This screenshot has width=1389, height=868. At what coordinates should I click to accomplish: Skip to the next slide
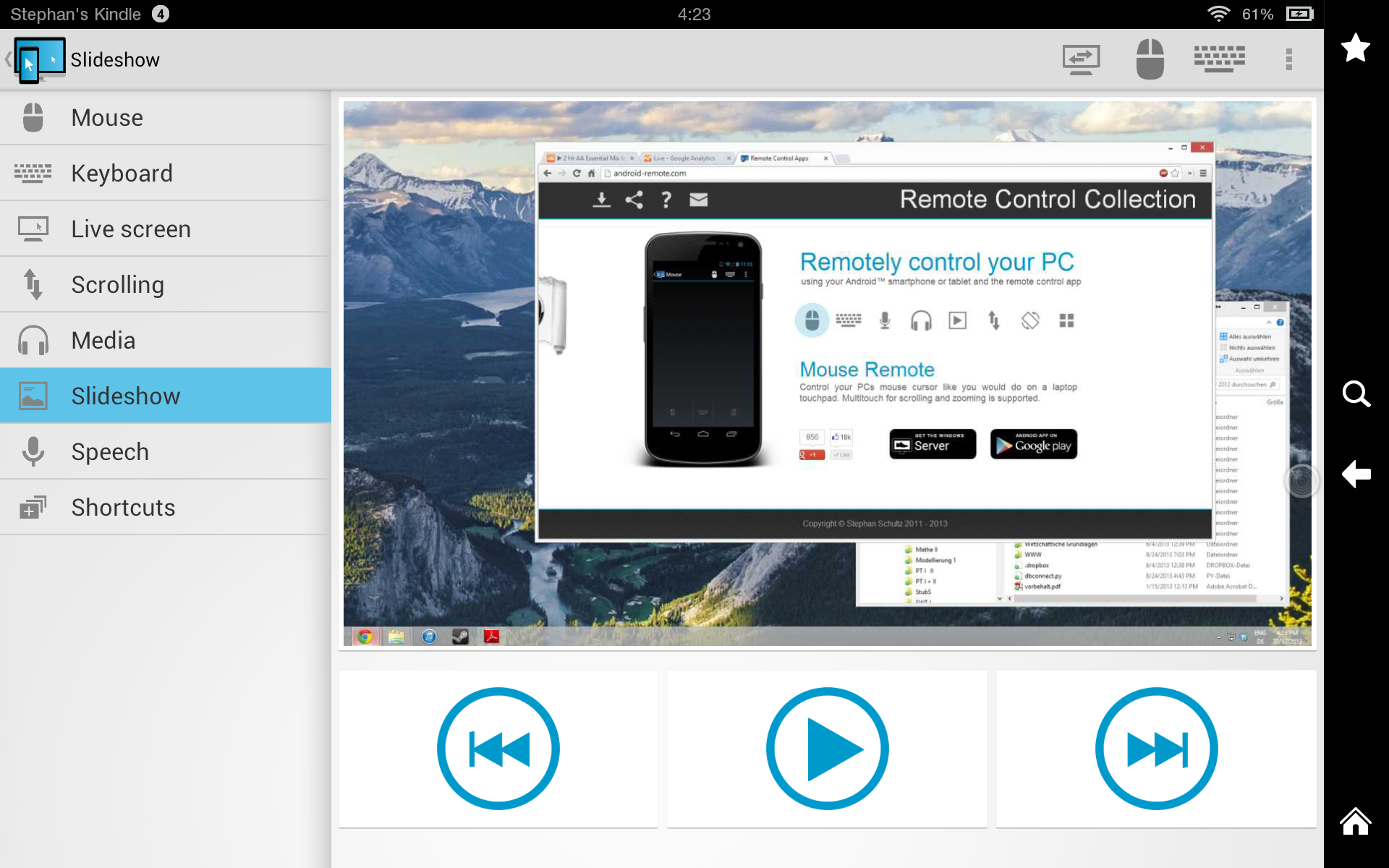(1155, 749)
